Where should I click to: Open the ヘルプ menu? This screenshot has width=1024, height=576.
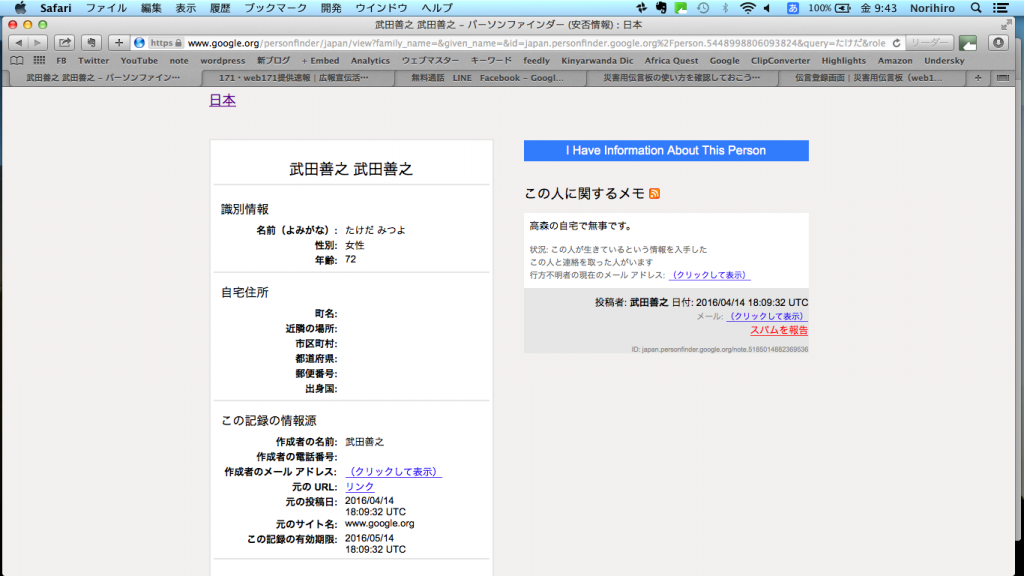(437, 8)
